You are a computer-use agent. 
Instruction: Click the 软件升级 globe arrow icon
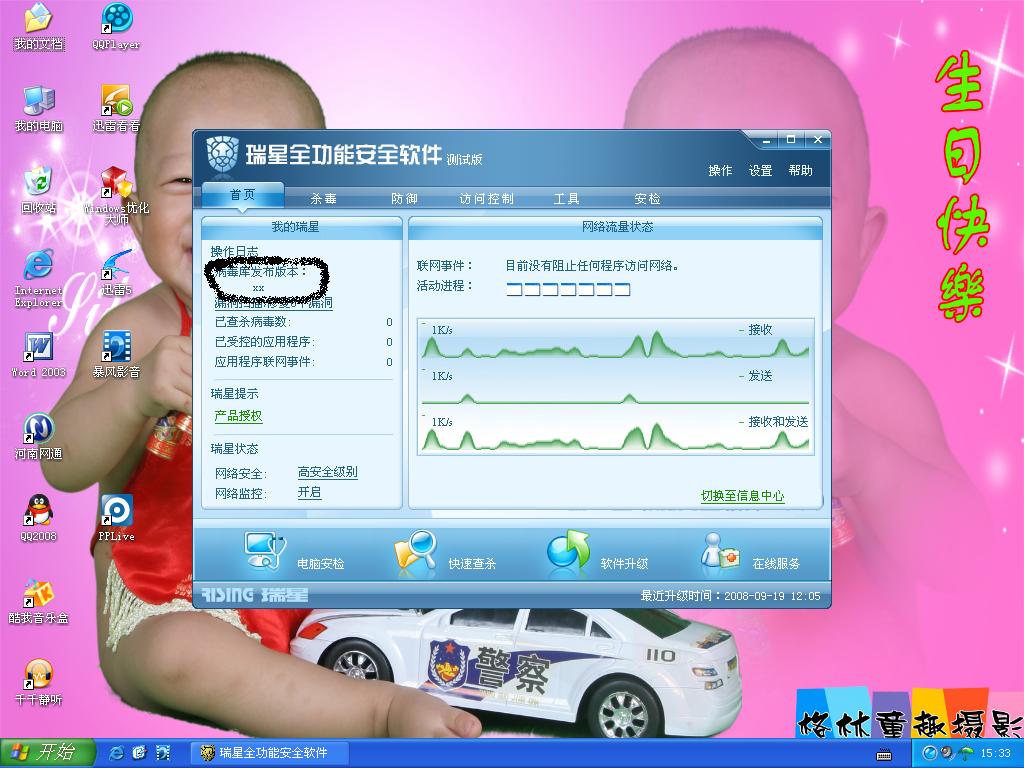pos(568,550)
